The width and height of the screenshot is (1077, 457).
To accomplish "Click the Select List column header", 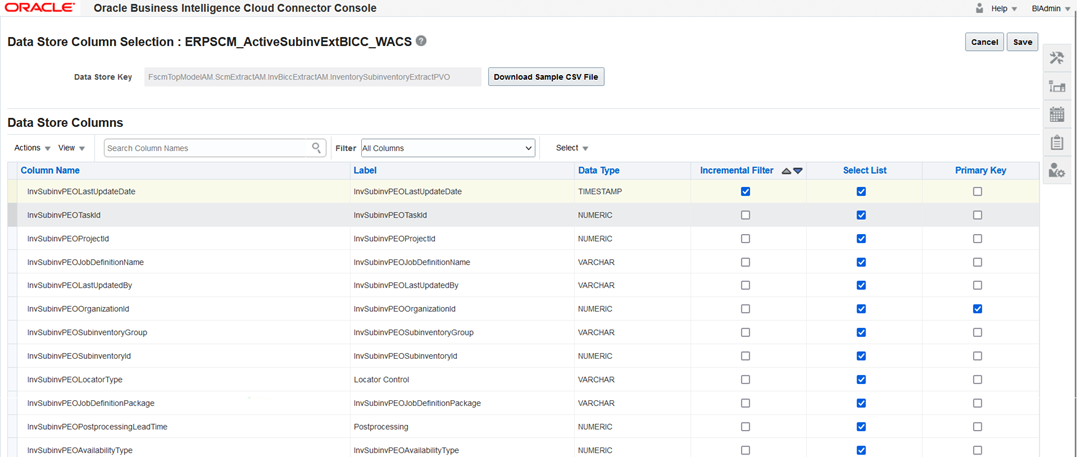I will click(864, 170).
